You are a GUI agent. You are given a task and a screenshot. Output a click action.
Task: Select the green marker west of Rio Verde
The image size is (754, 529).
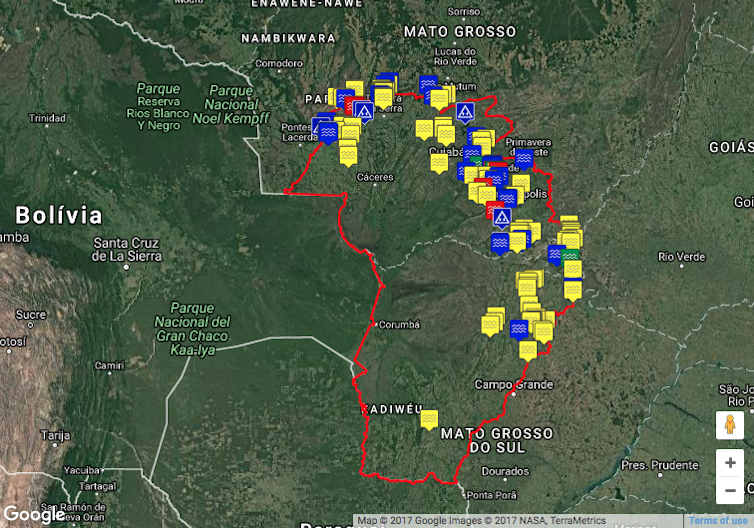[570, 255]
